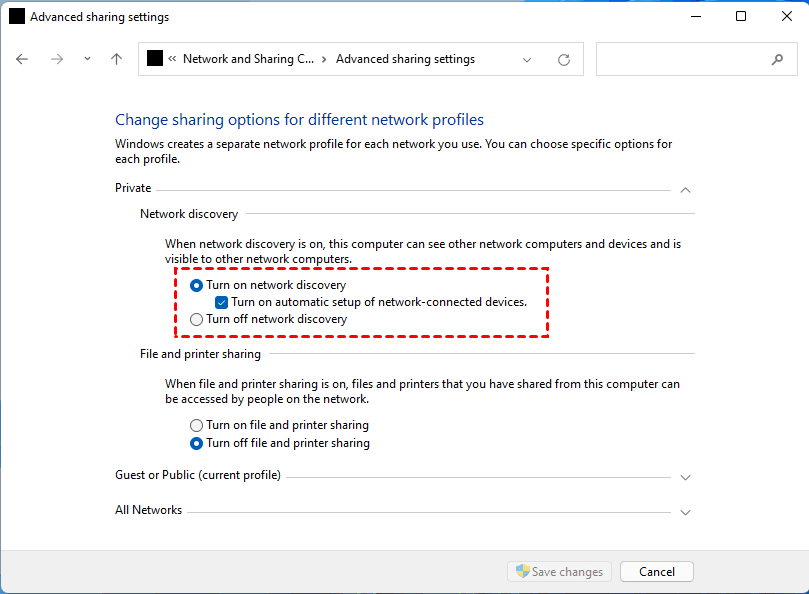This screenshot has height=594, width=809.
Task: Click the address bar location icon
Action: pos(155,58)
